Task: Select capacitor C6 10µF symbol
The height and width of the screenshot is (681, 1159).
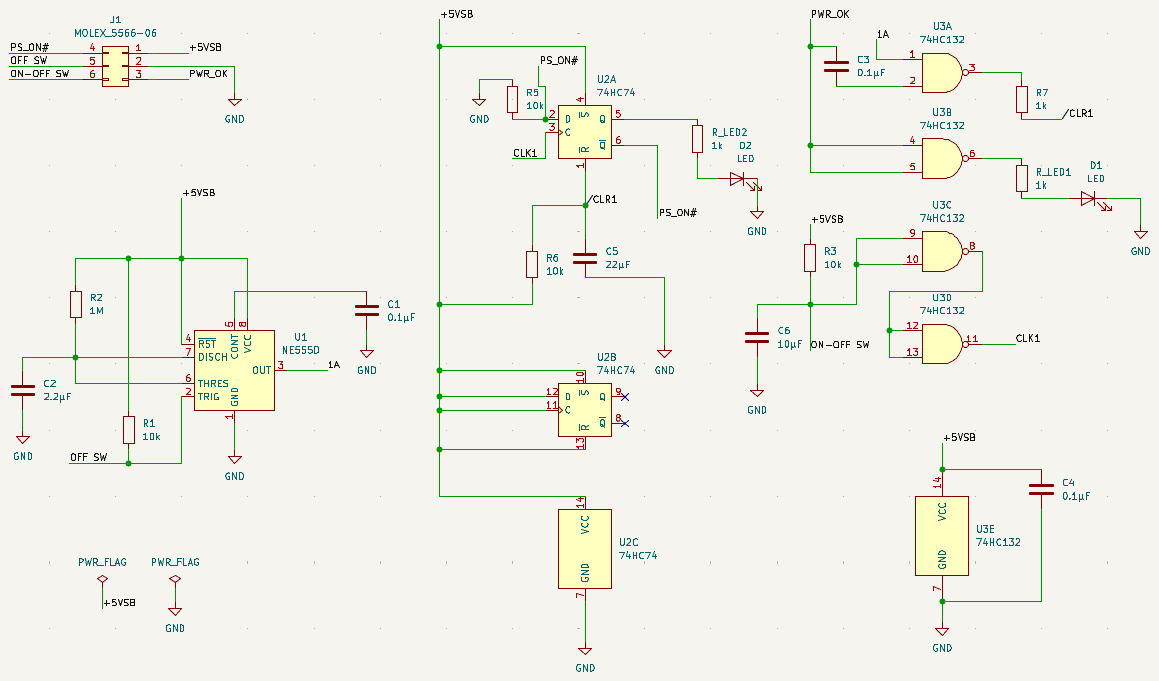Action: pyautogui.click(x=757, y=338)
